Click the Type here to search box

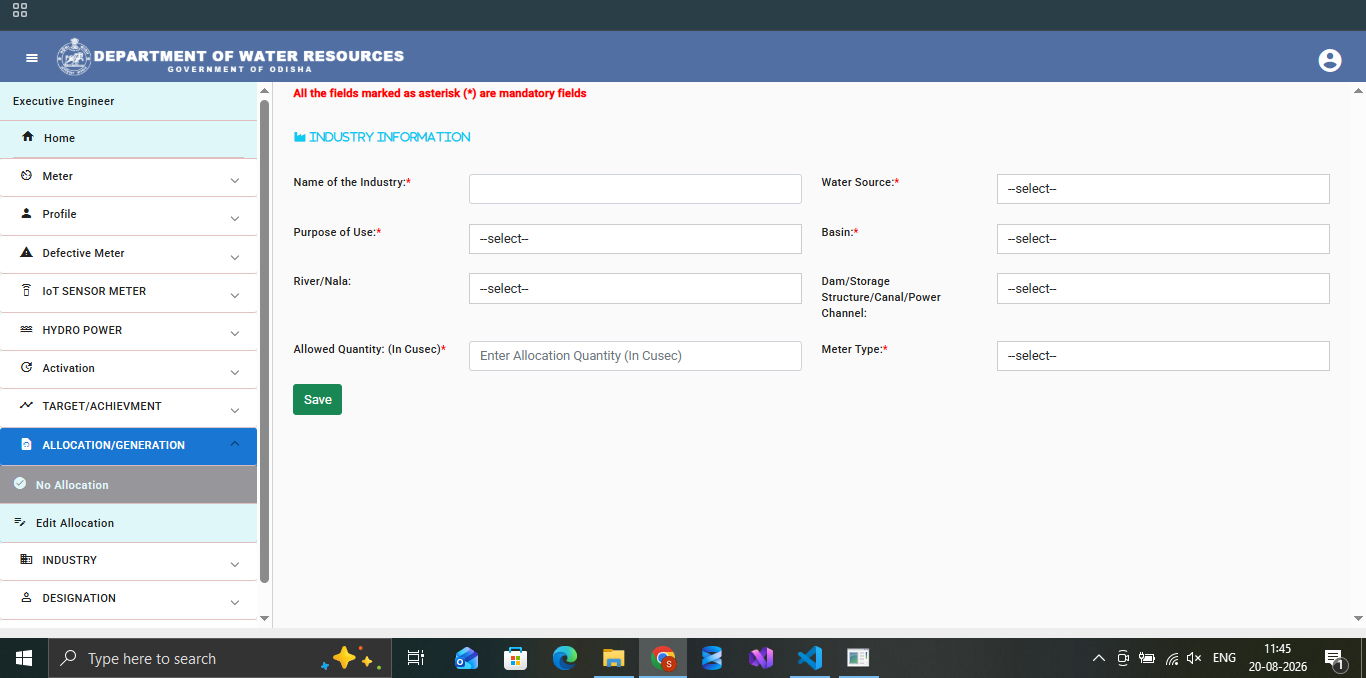click(220, 658)
